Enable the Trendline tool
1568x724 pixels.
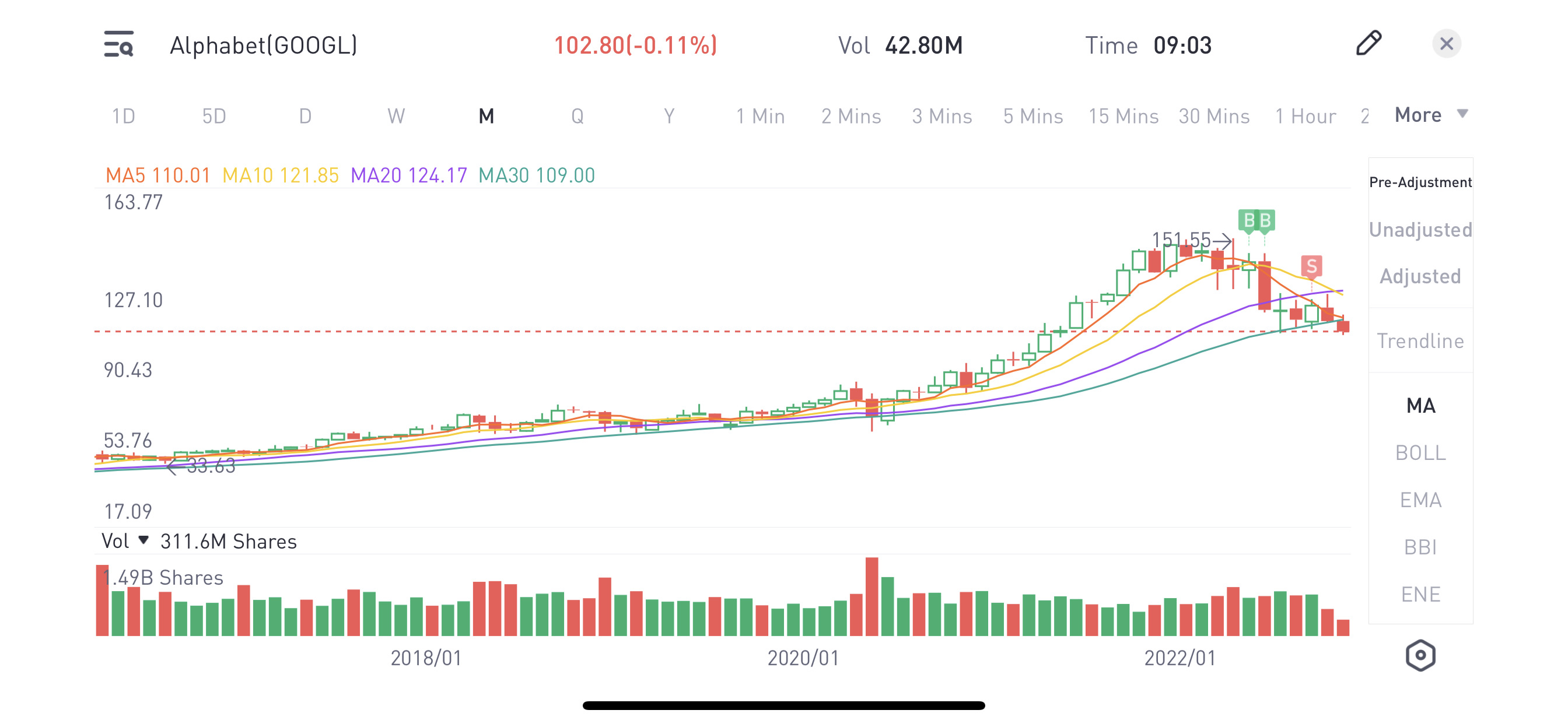click(1420, 340)
